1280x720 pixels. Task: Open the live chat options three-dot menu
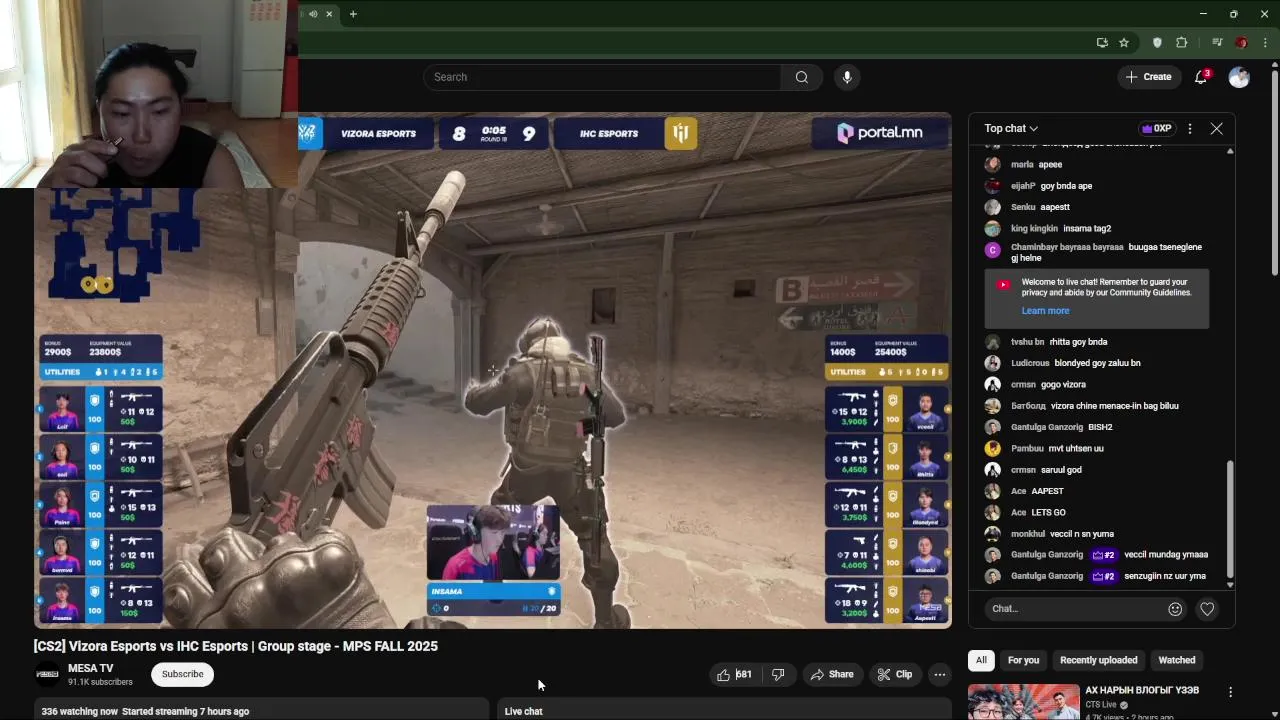(1189, 129)
